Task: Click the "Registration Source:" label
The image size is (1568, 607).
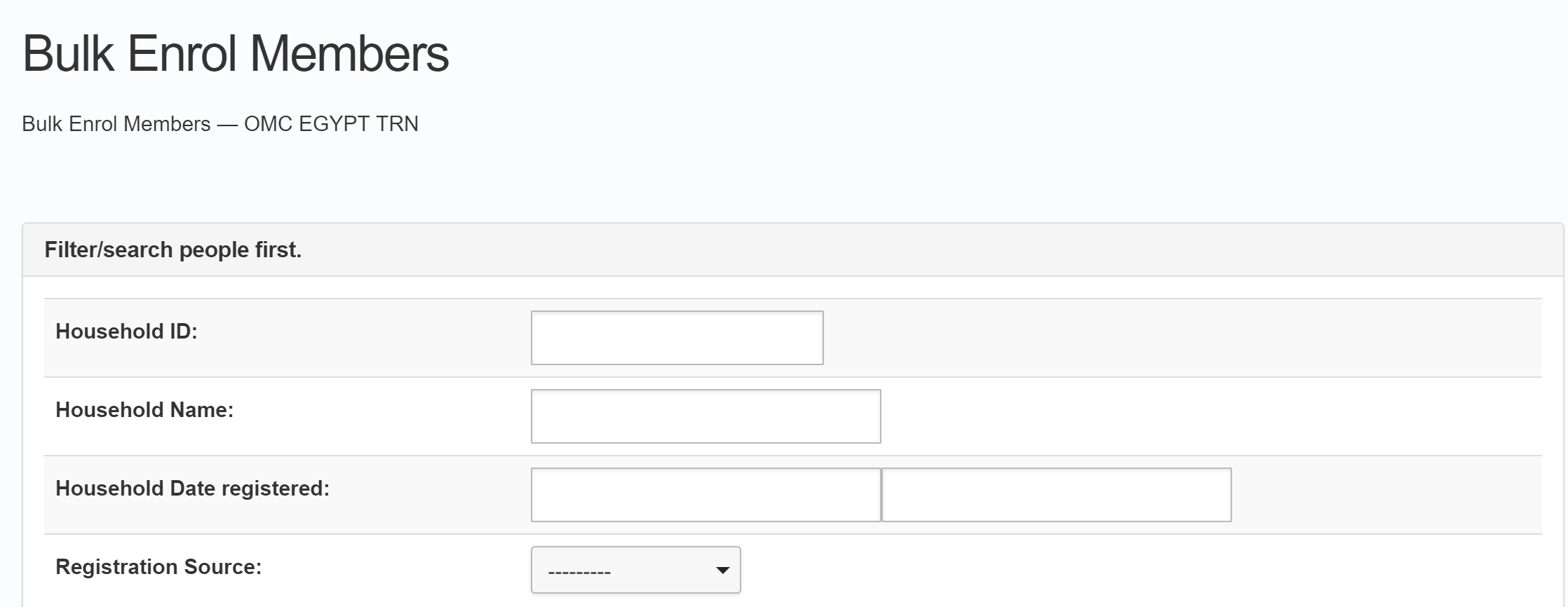Action: point(158,567)
